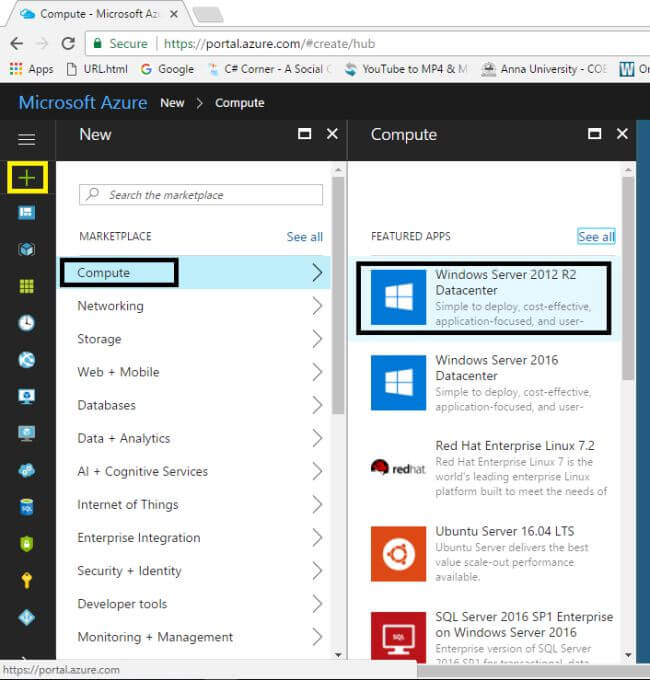Screen dimensions: 650x680
Task: Click the browser back arrow
Action: click(16, 43)
